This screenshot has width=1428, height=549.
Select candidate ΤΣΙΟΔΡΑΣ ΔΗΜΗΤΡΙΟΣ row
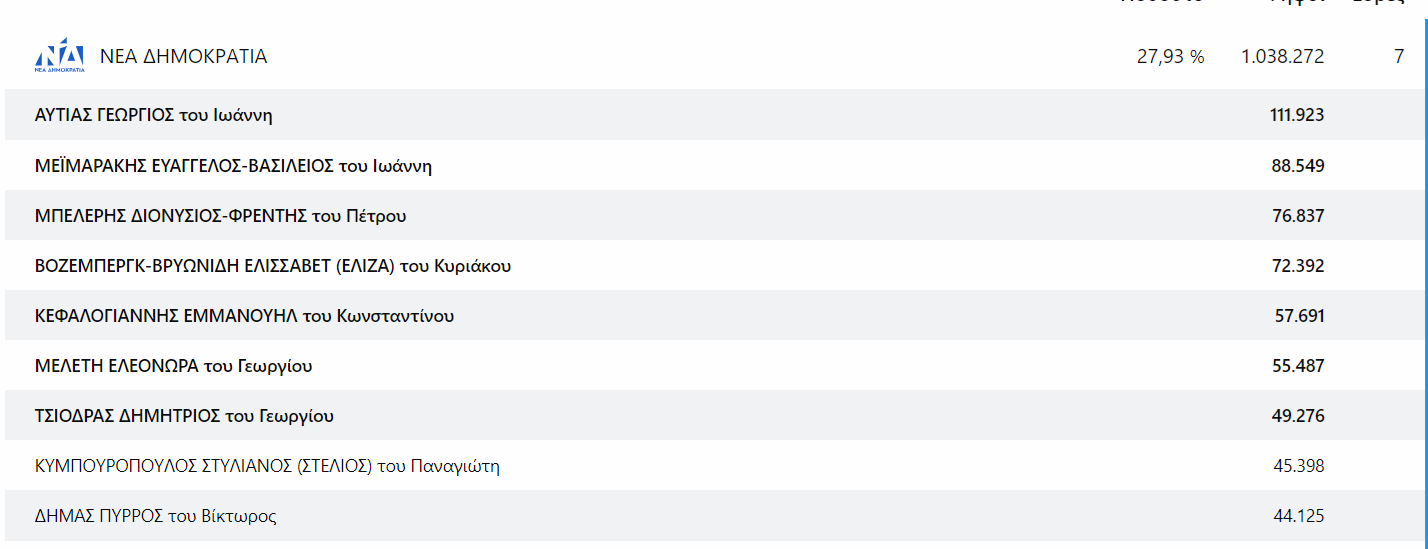[714, 415]
